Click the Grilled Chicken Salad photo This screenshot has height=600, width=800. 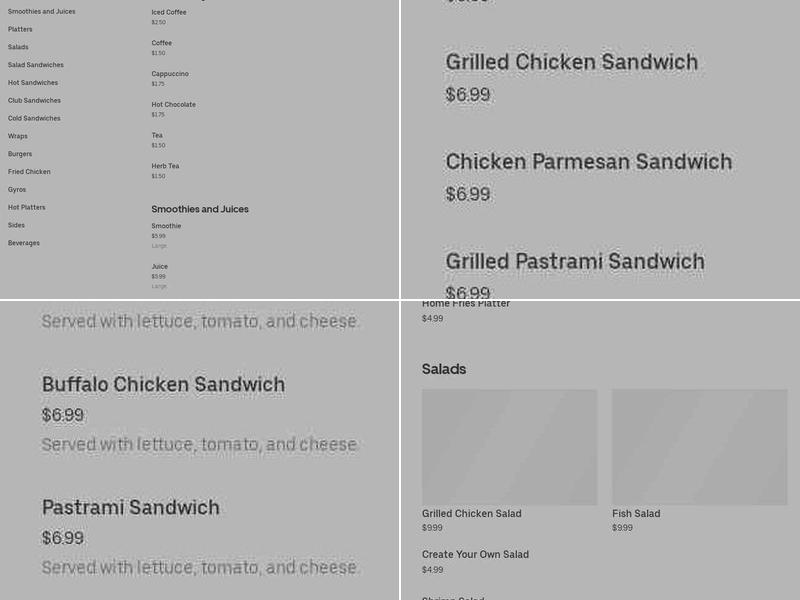pyautogui.click(x=510, y=447)
